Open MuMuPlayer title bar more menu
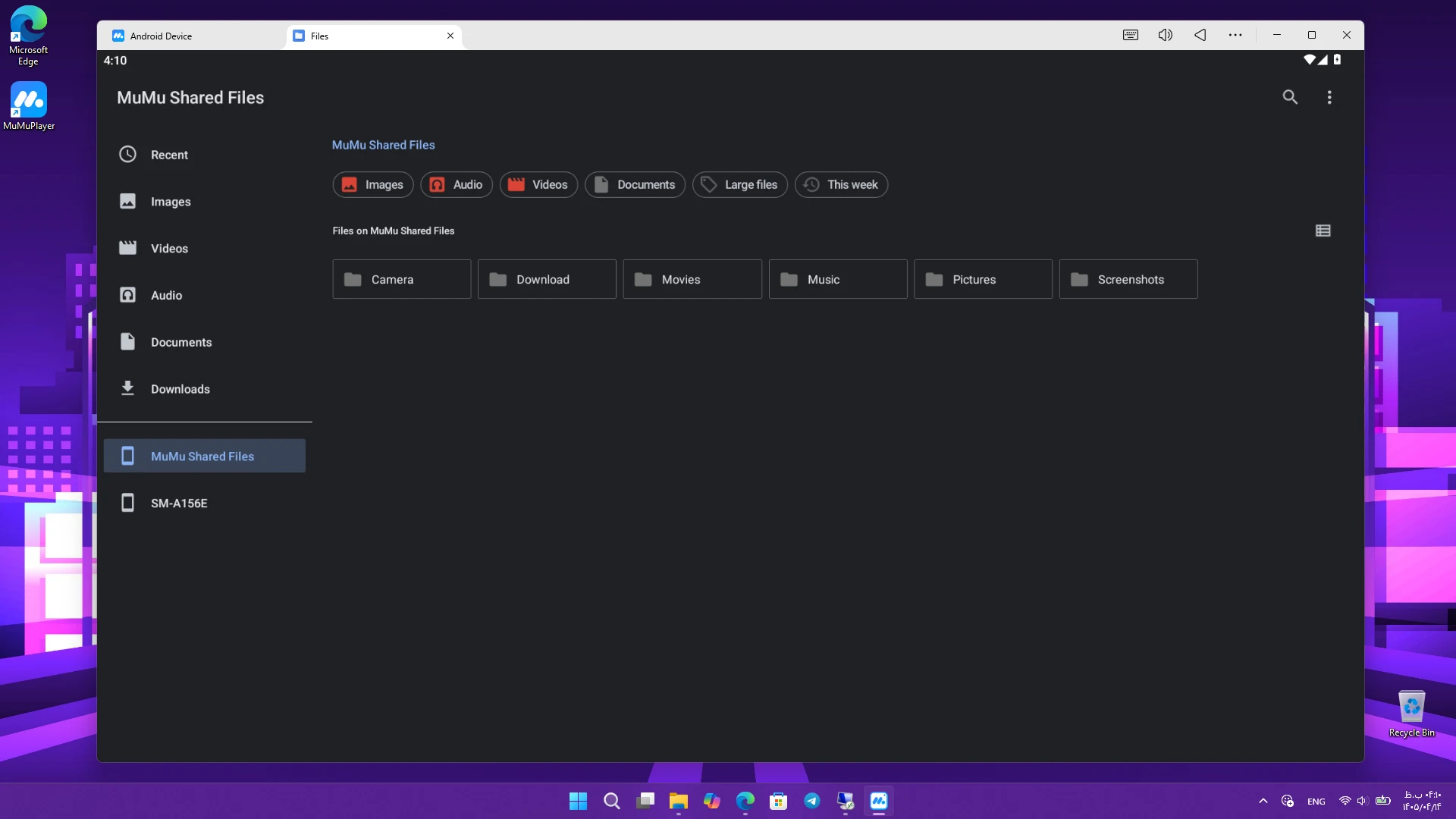Image resolution: width=1456 pixels, height=819 pixels. [1235, 35]
